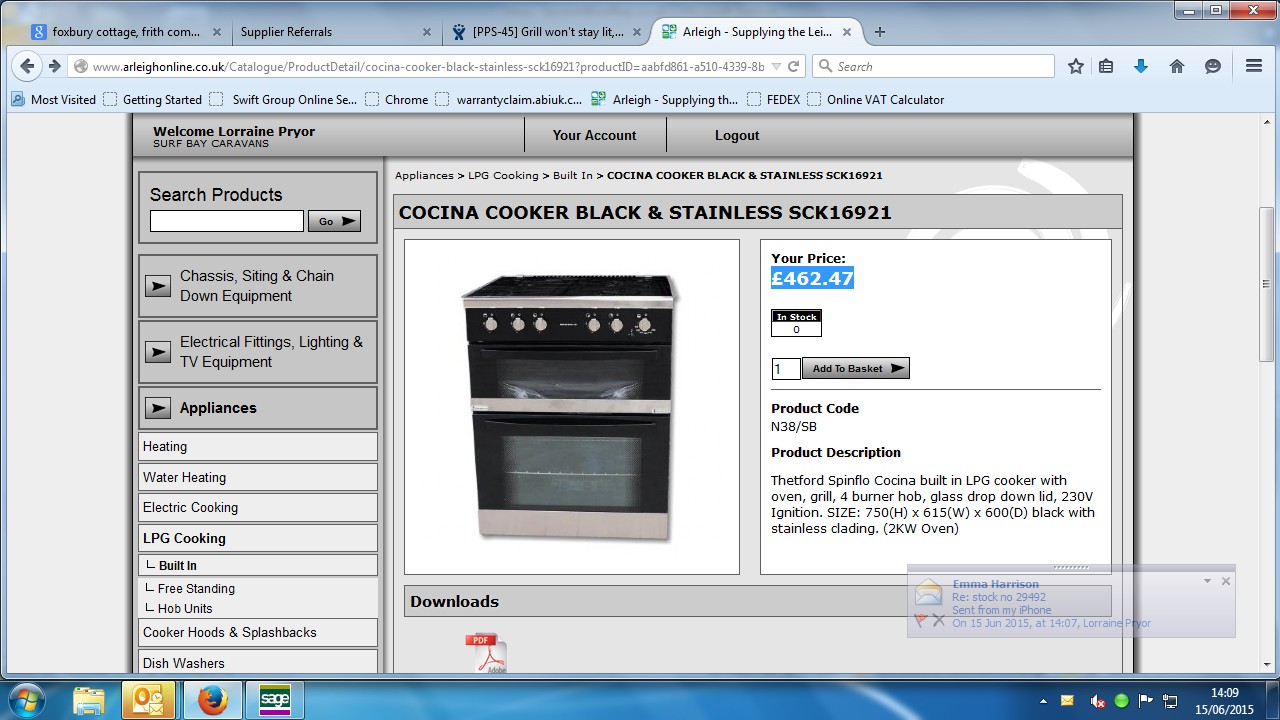Collapse the Appliances category
Screen dimensions: 1280x720
pos(158,408)
